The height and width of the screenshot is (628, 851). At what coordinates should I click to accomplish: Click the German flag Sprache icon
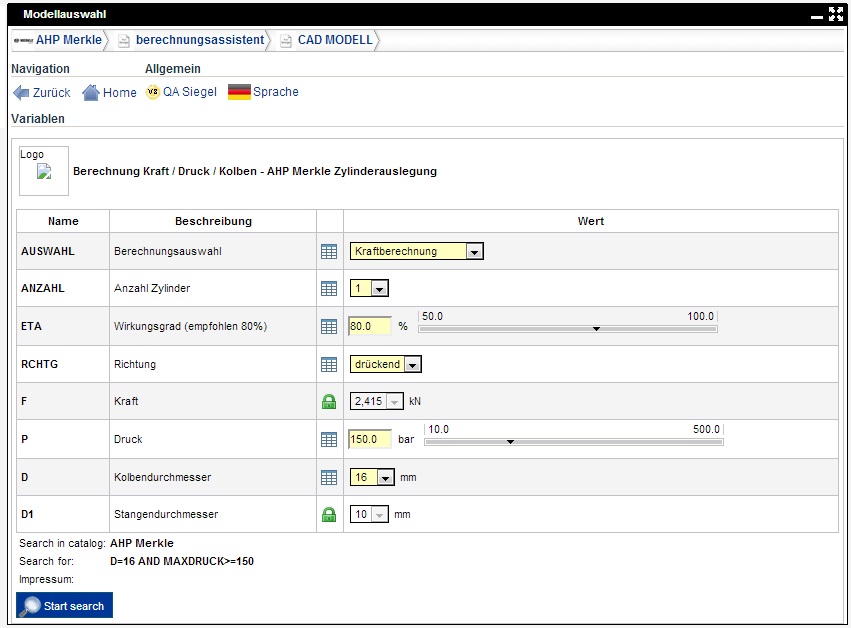click(x=239, y=92)
